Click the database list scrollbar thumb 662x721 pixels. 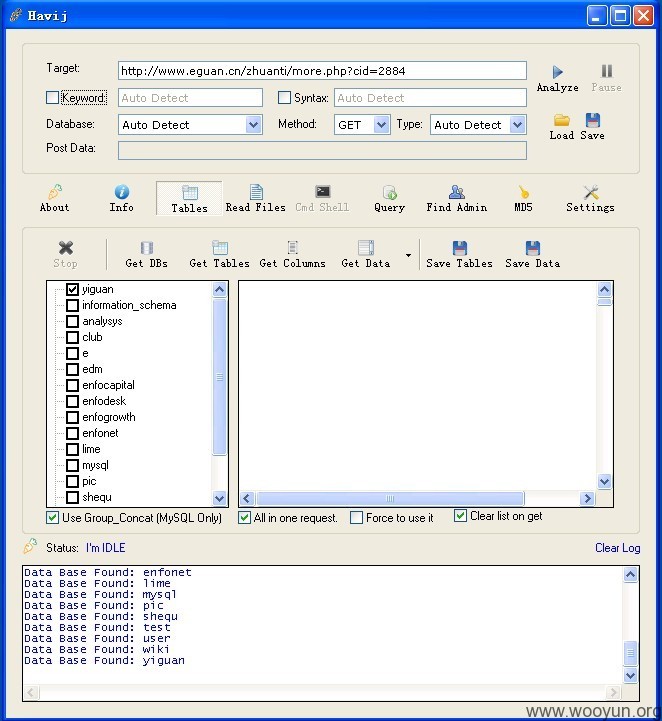point(220,377)
